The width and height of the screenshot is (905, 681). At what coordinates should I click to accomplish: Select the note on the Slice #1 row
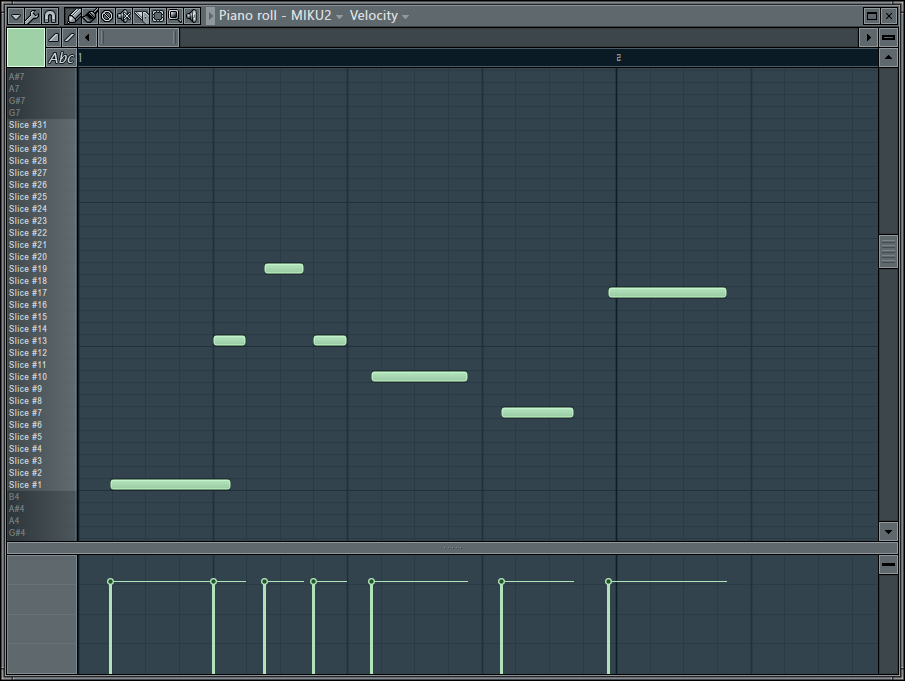tap(170, 485)
